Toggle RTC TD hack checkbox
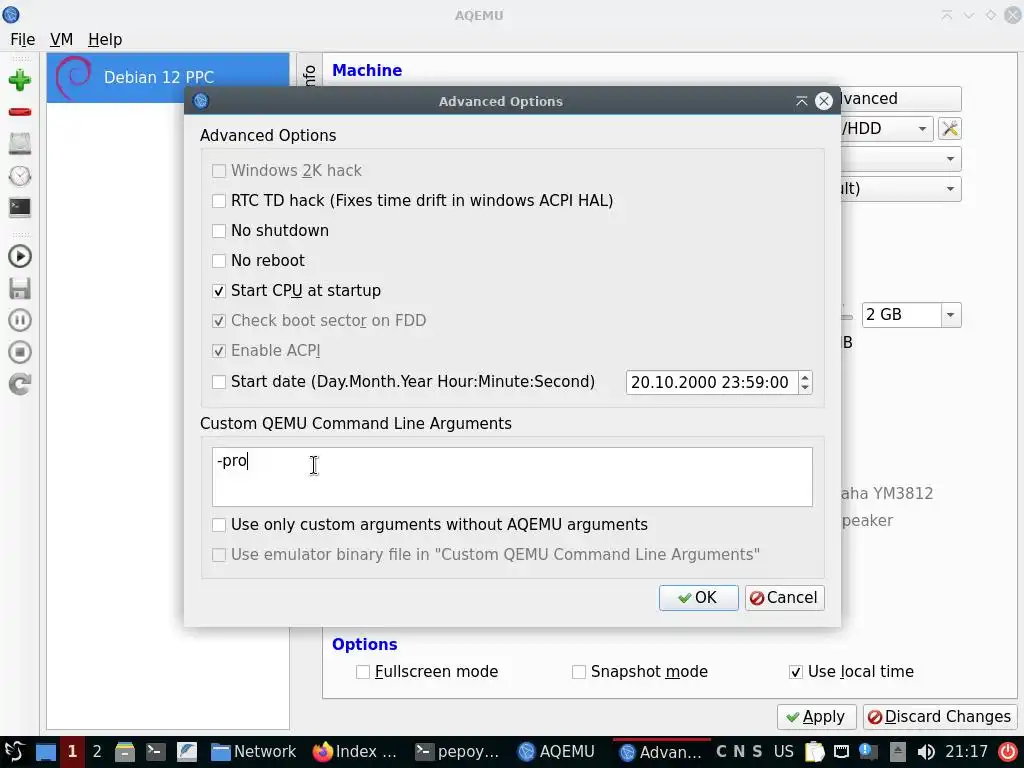This screenshot has width=1024, height=768. [219, 200]
